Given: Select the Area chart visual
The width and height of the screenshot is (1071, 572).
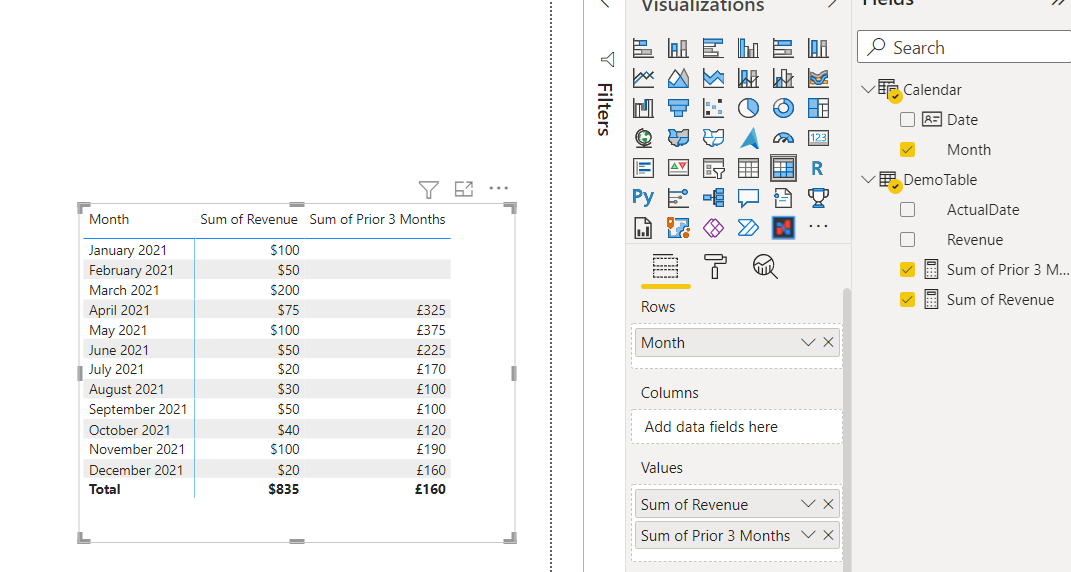Looking at the screenshot, I should (x=678, y=78).
